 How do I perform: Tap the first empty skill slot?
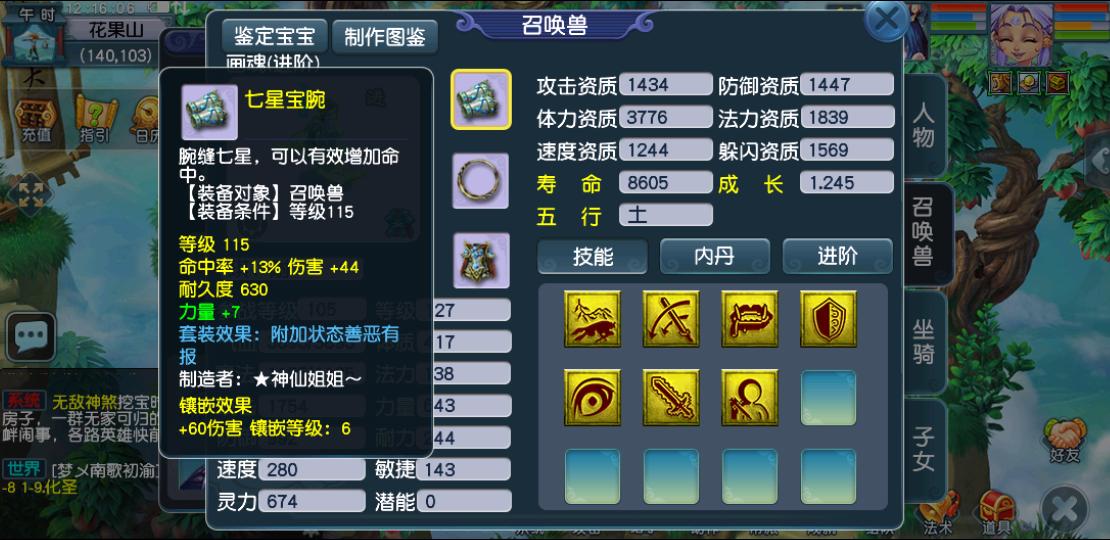point(828,398)
